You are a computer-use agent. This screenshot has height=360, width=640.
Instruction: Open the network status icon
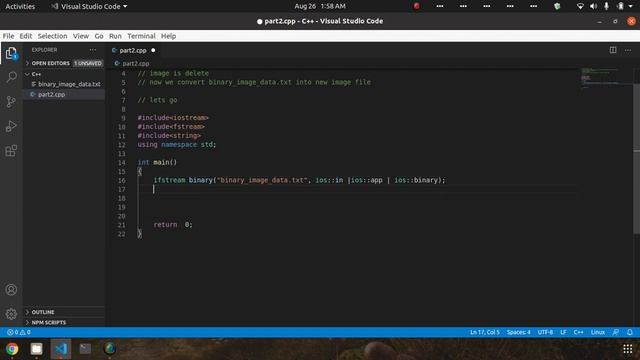point(580,6)
